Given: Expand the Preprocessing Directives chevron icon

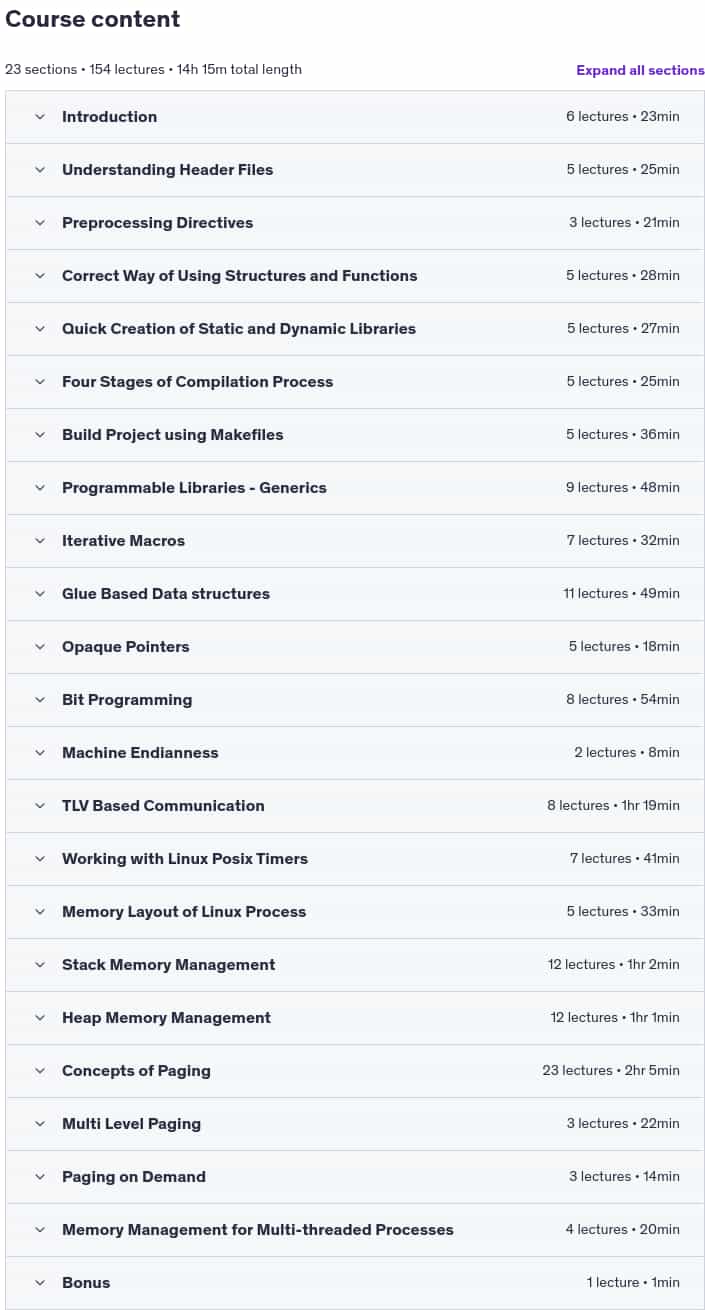Looking at the screenshot, I should [x=40, y=223].
